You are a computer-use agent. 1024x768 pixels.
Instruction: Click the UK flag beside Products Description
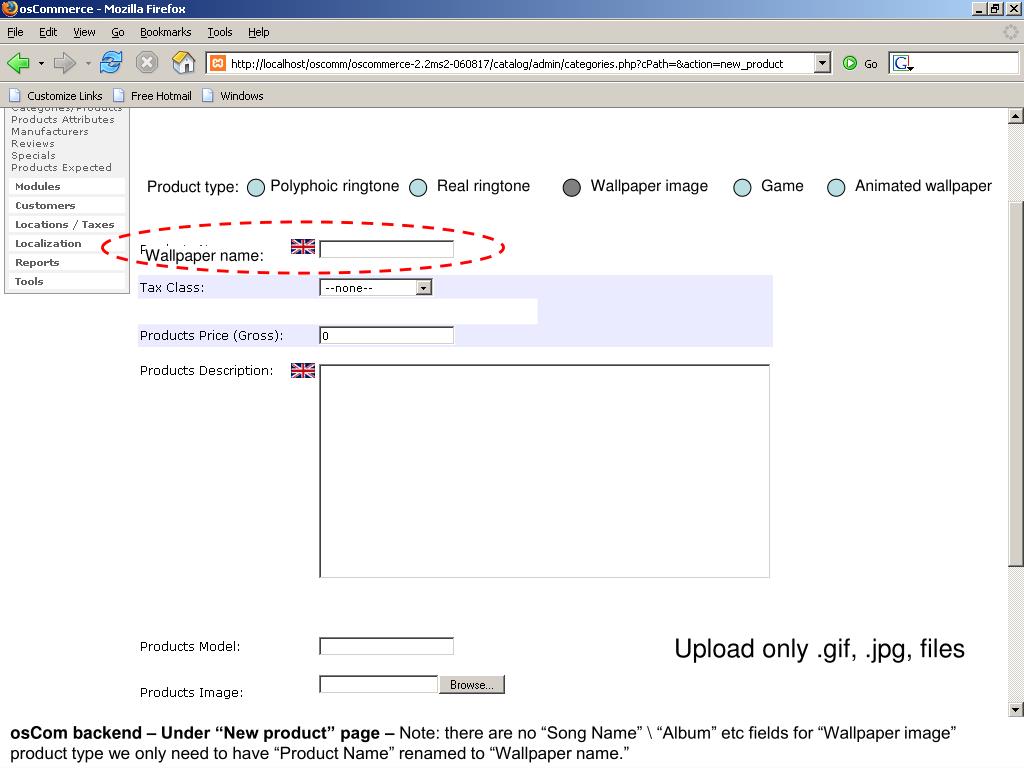coord(303,371)
